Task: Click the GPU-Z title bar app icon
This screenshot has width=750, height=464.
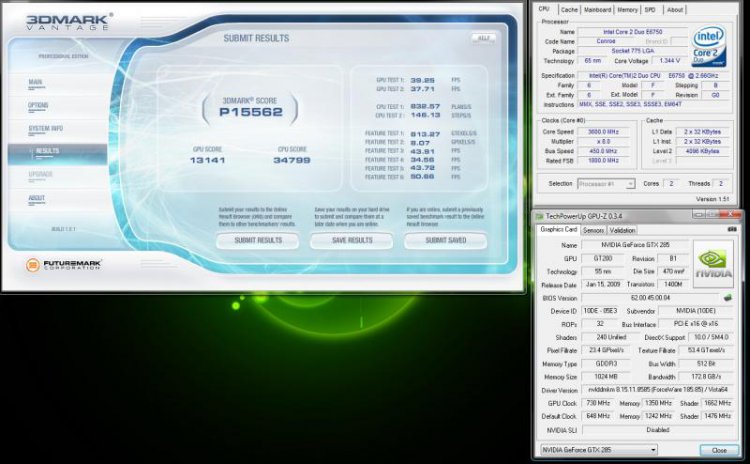Action: (540, 216)
